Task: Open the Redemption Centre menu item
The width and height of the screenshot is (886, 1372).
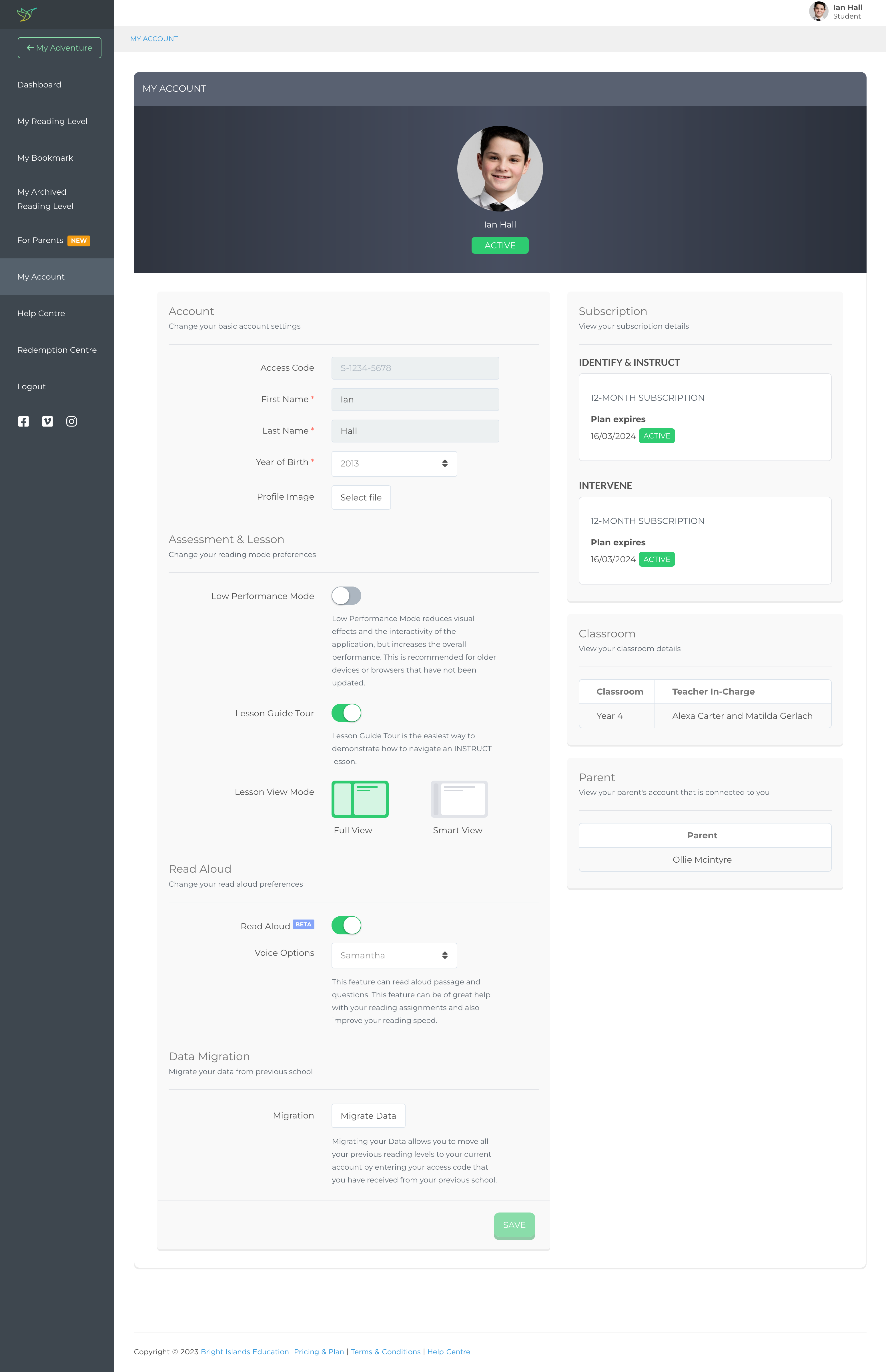Action: [x=57, y=350]
